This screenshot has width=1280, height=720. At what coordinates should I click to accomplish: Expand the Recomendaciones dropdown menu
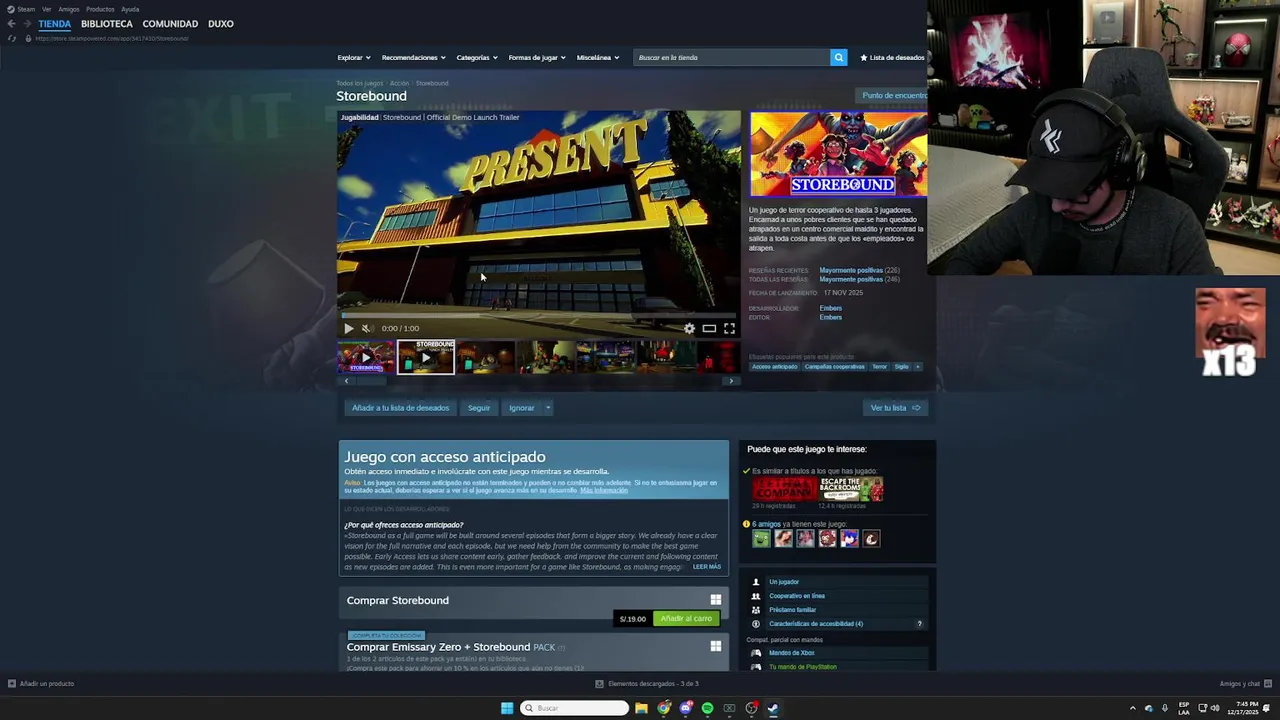413,57
